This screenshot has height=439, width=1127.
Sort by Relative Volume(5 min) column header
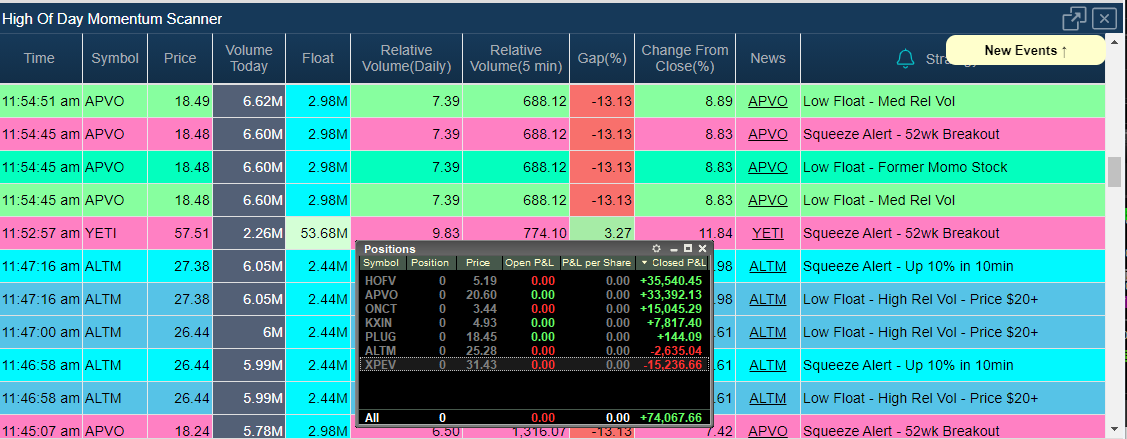point(516,58)
